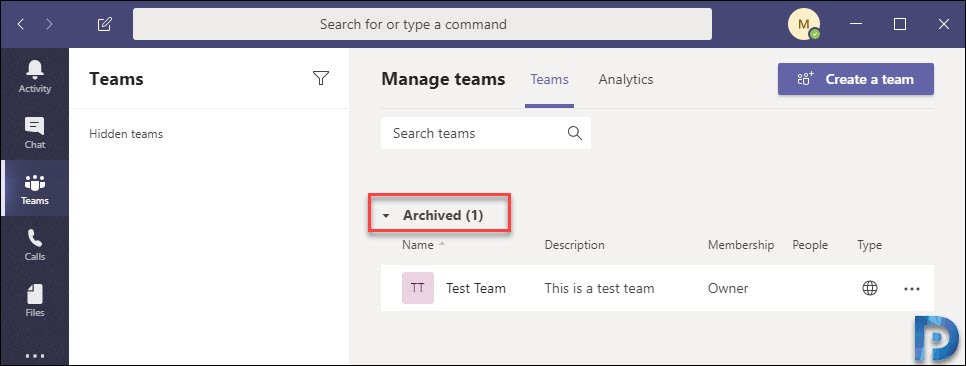The image size is (966, 366).
Task: Minimize the Teams window
Action: [x=856, y=25]
